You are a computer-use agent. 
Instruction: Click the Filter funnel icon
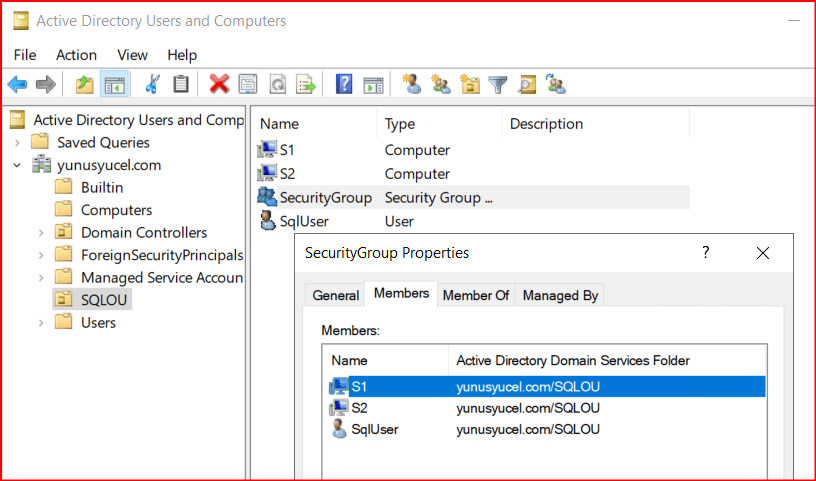coord(498,85)
